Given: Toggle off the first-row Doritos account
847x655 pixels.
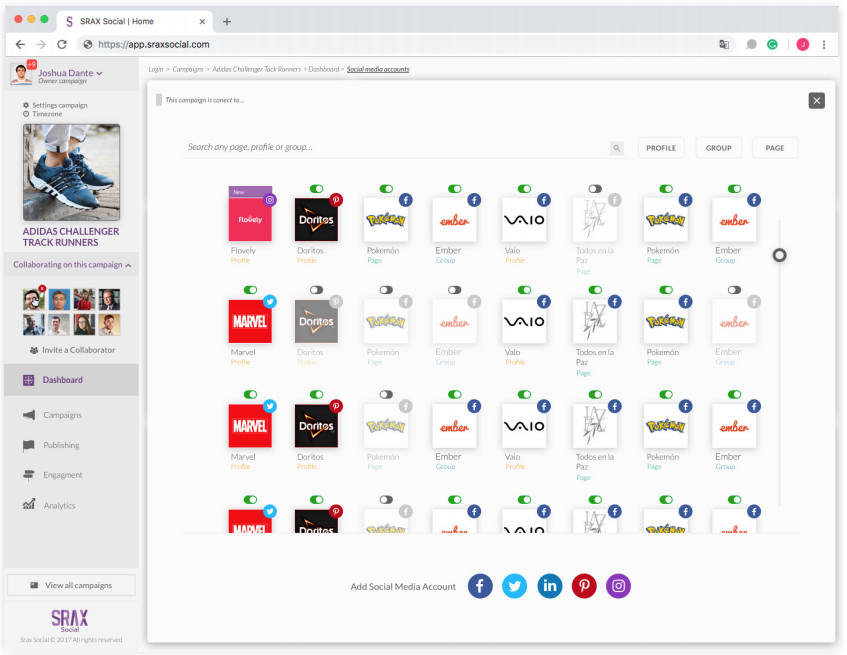Looking at the screenshot, I should coord(317,188).
